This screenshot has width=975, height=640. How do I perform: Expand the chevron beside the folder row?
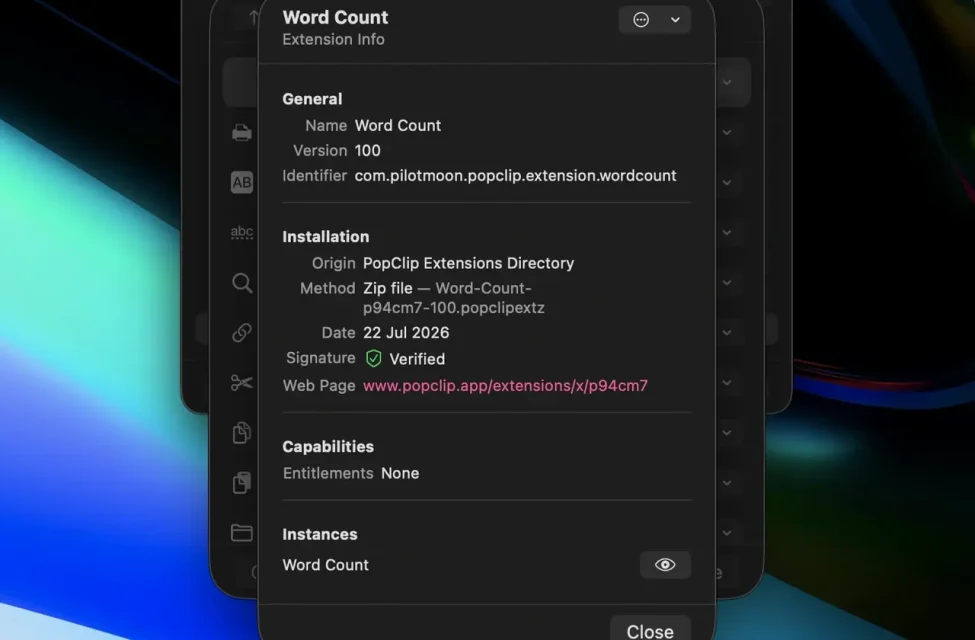[x=726, y=533]
